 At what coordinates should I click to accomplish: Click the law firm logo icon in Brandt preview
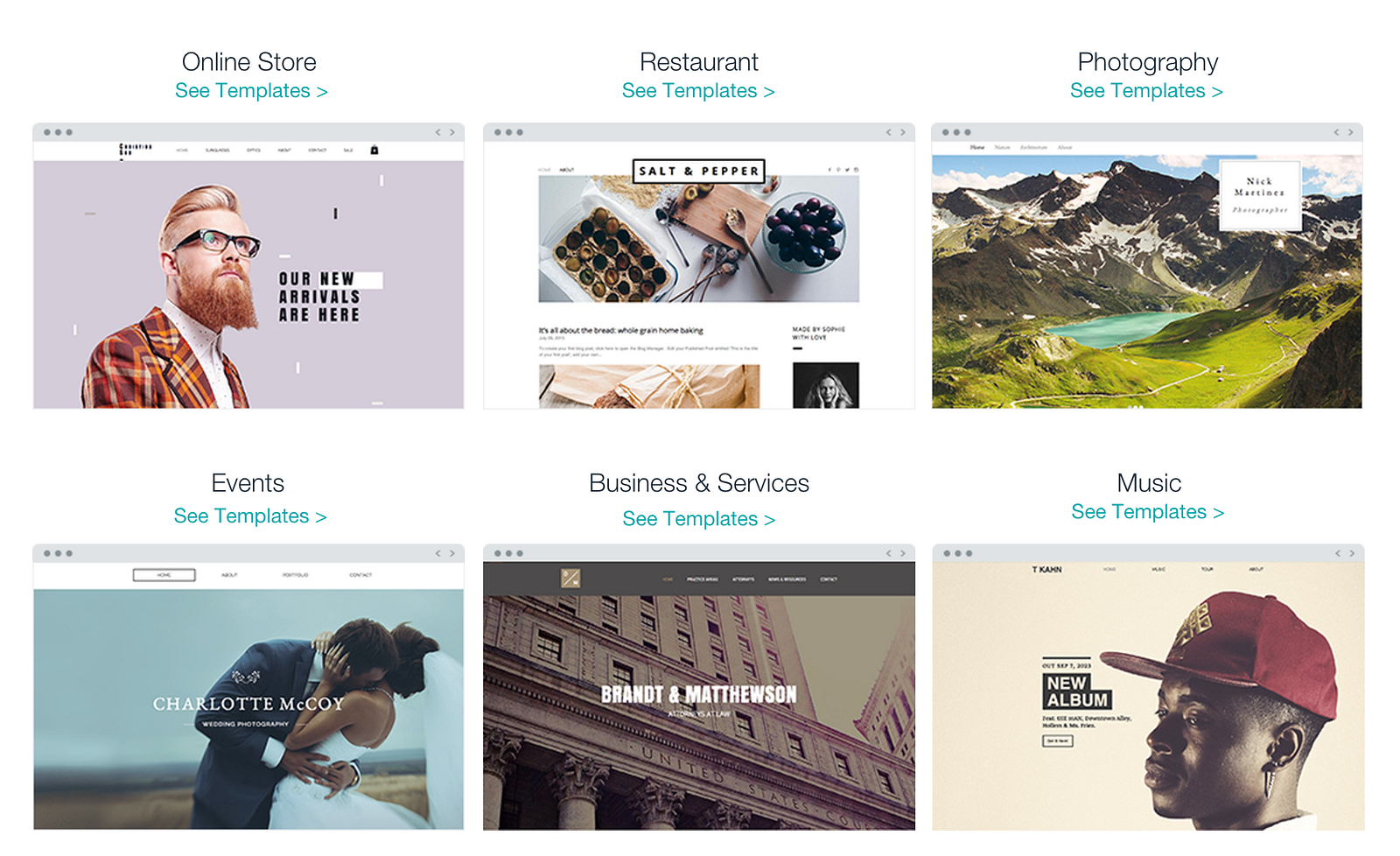(570, 578)
